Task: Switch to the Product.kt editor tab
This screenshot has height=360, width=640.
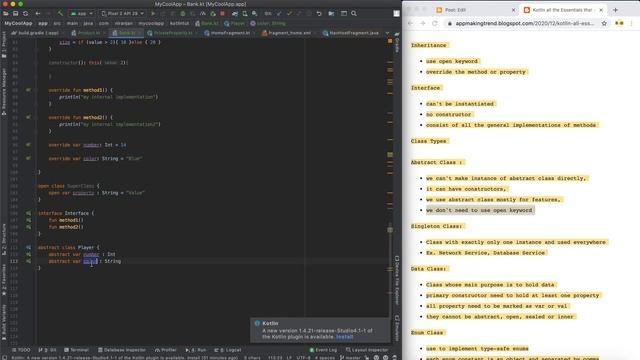Action: 88,33
